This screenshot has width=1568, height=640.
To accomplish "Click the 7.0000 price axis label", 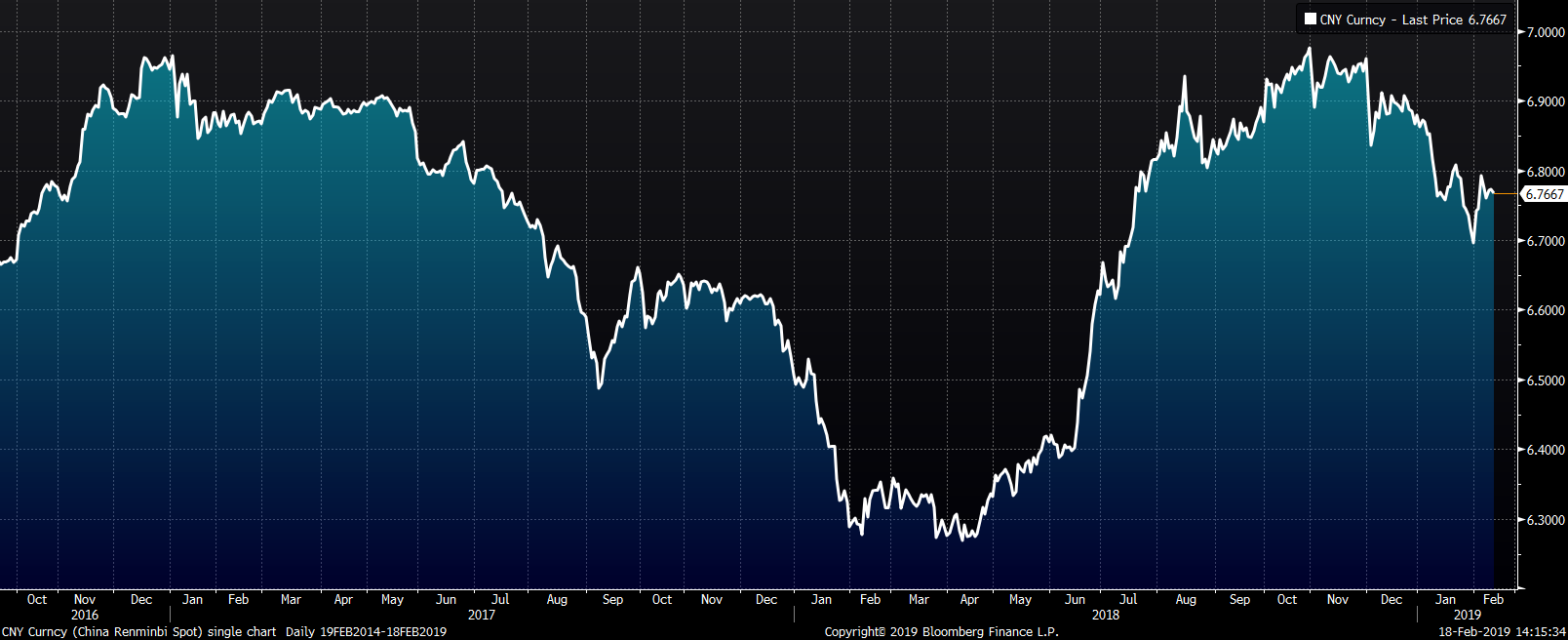I will click(x=1546, y=32).
